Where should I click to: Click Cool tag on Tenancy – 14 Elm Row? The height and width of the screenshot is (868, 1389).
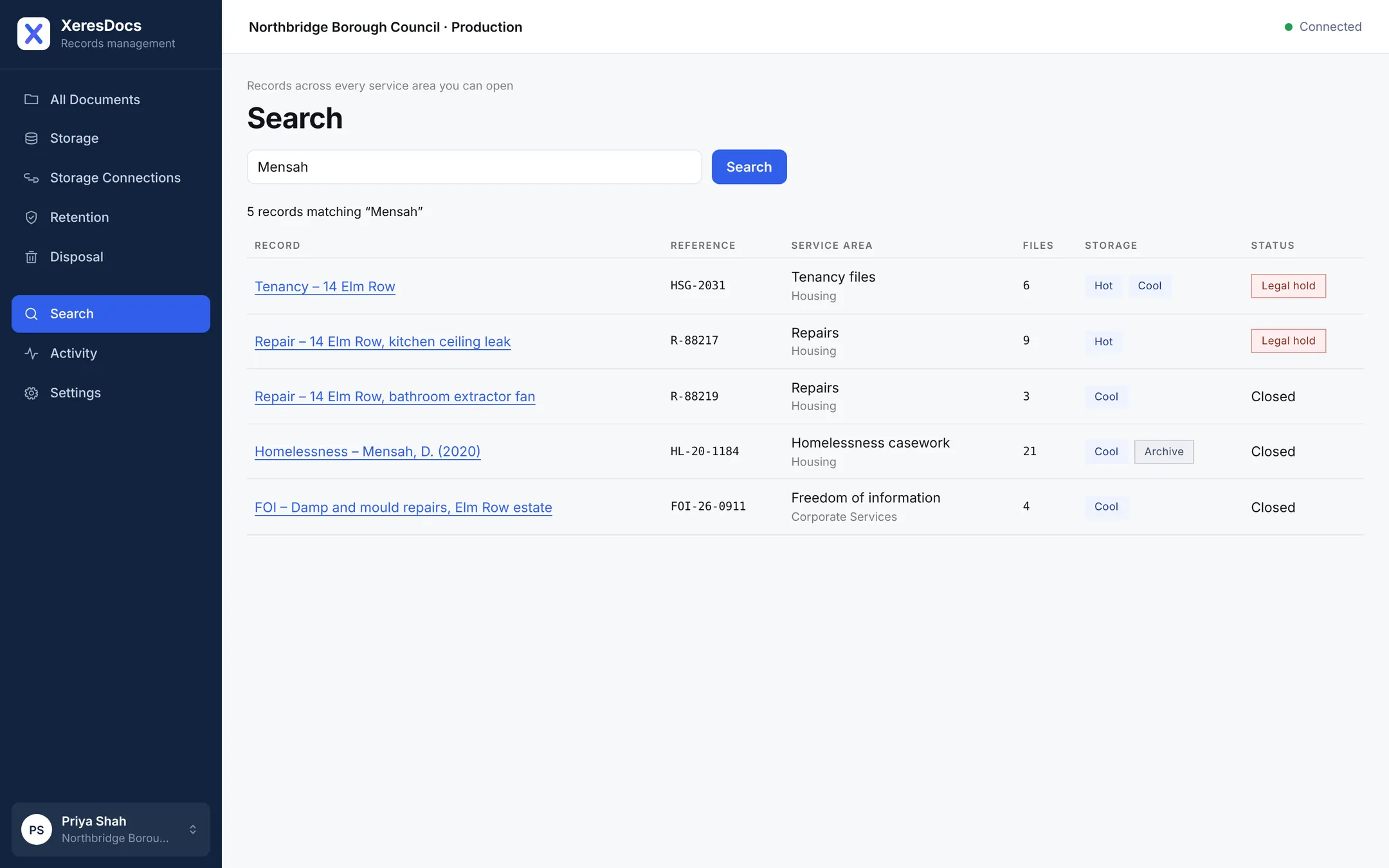[x=1149, y=285]
